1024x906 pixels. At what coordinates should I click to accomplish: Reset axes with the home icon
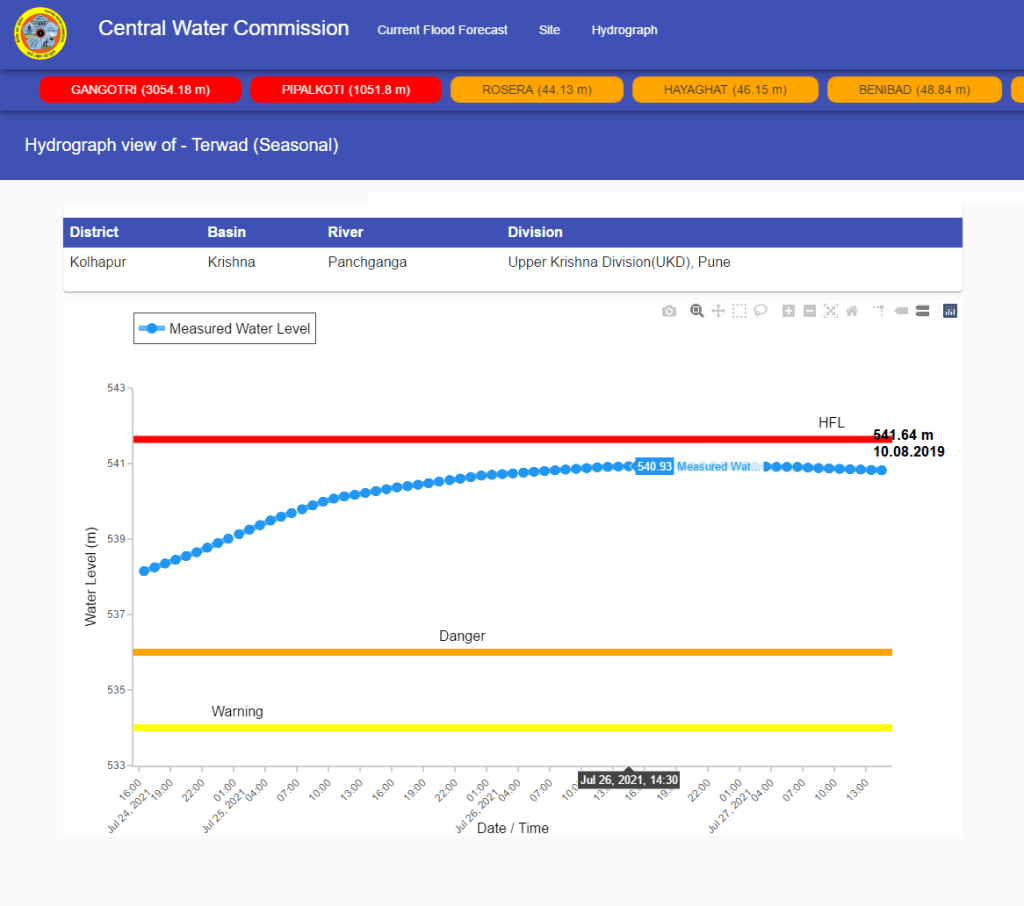(x=852, y=311)
